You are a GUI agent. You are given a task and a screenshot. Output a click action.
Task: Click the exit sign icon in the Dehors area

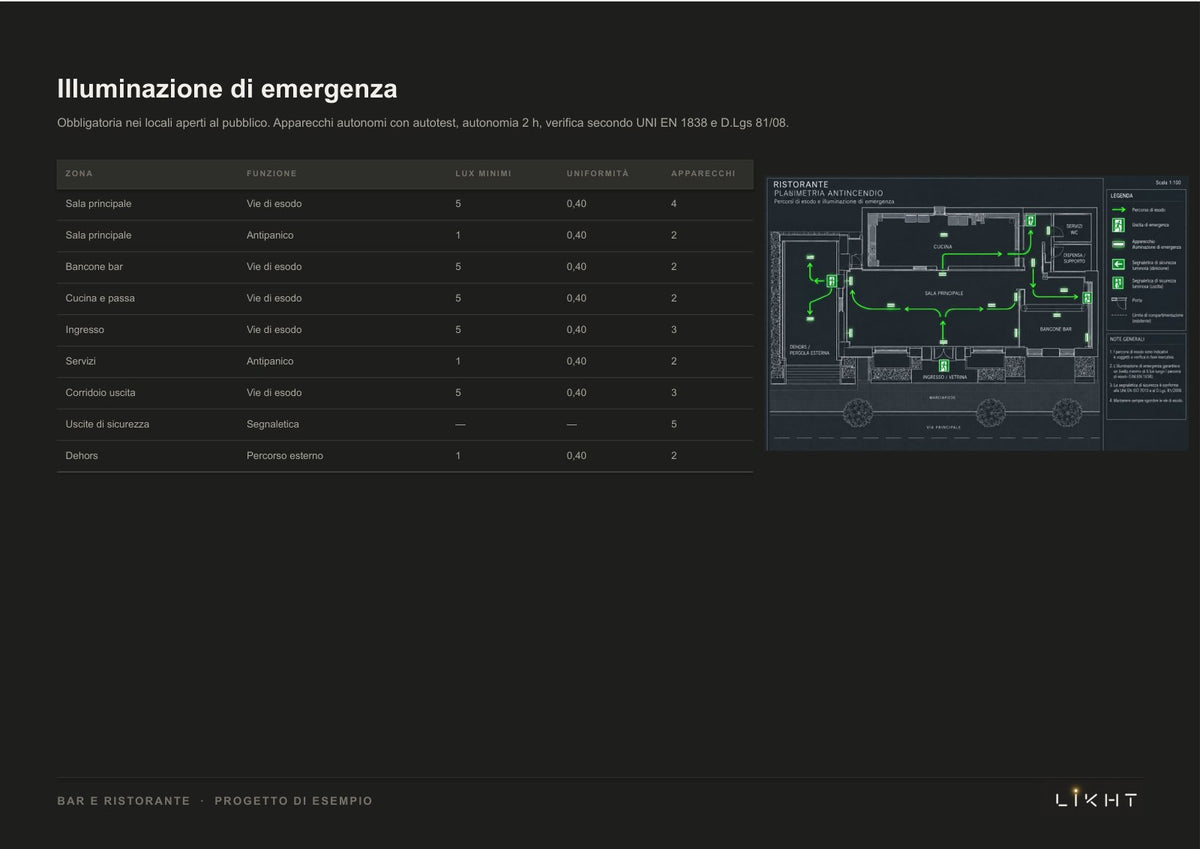pyautogui.click(x=831, y=281)
